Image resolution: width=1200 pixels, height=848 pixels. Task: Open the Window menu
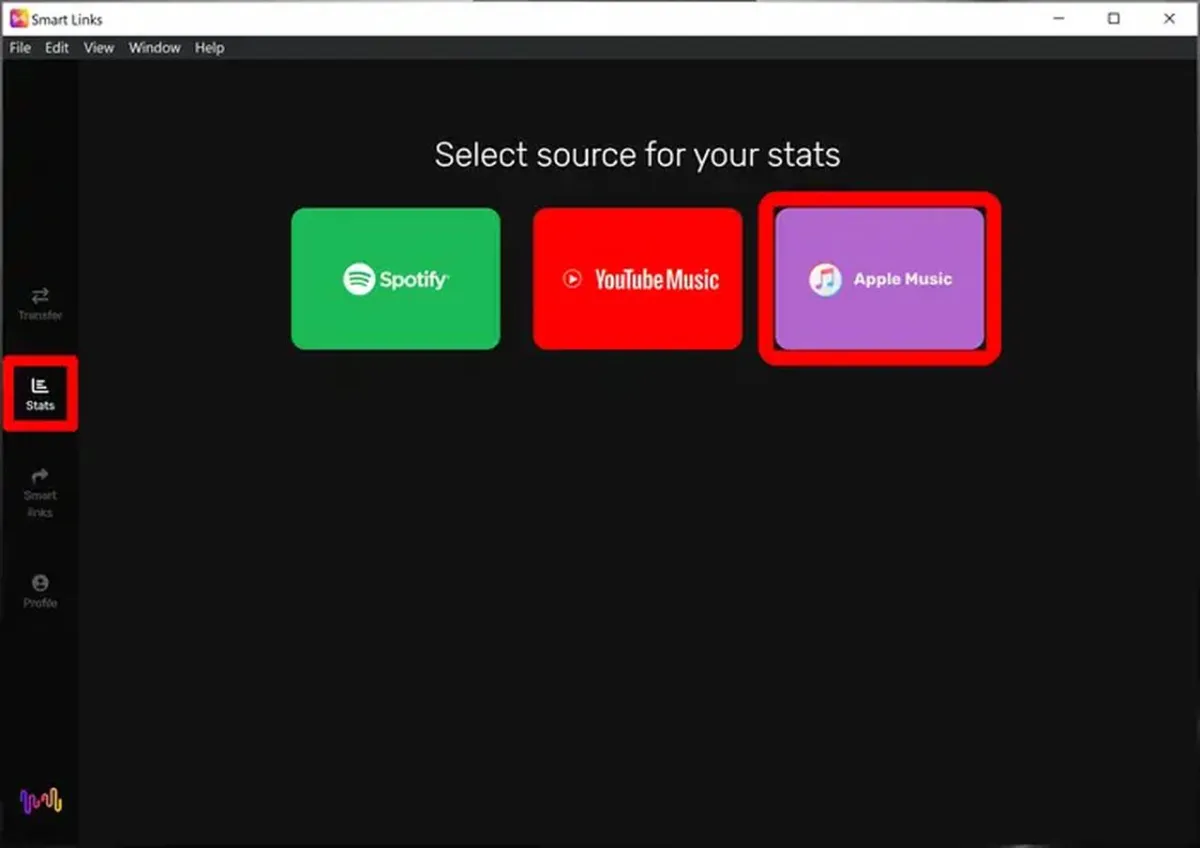pos(154,48)
